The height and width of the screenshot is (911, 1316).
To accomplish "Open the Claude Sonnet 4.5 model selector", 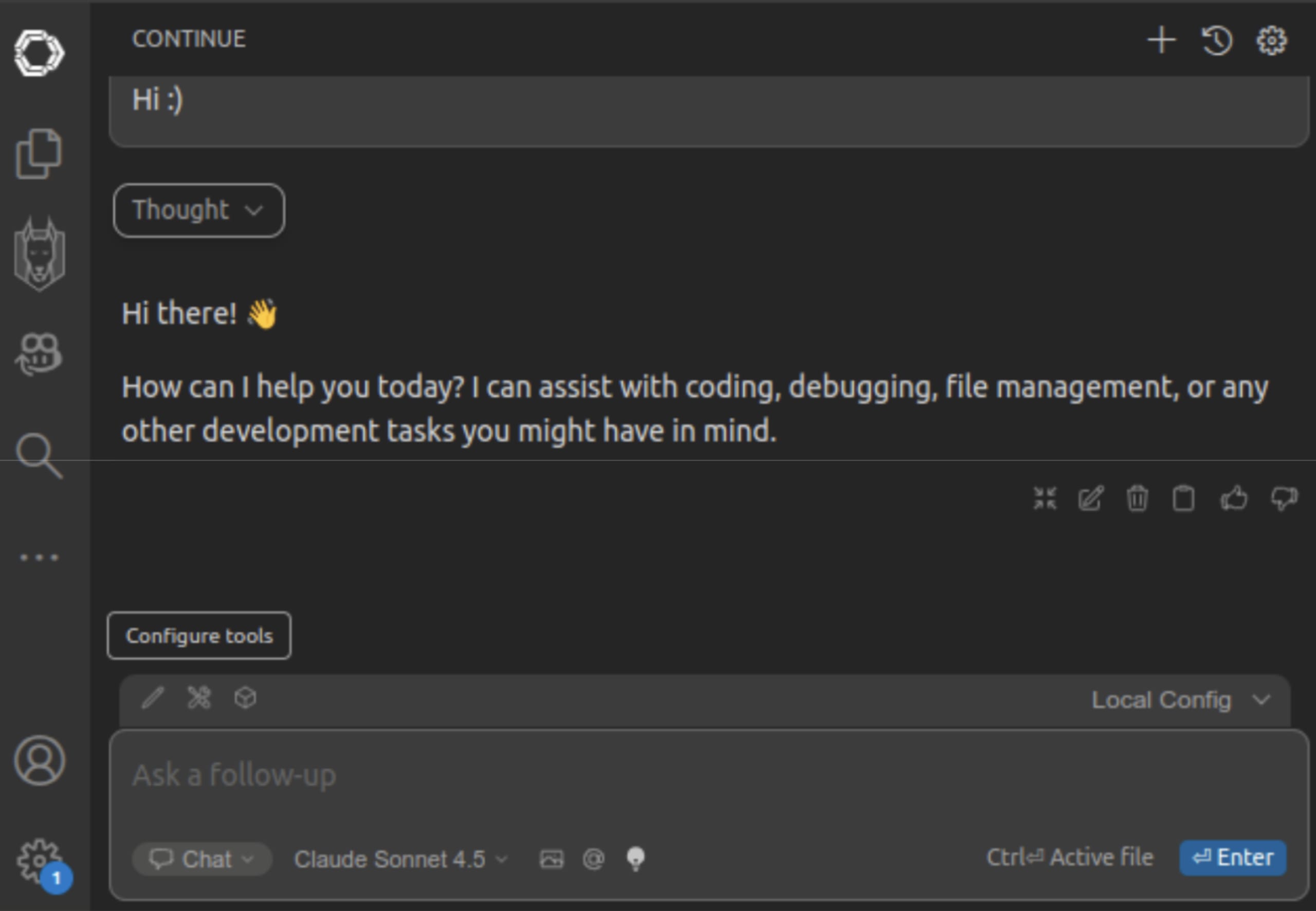I will click(x=399, y=858).
